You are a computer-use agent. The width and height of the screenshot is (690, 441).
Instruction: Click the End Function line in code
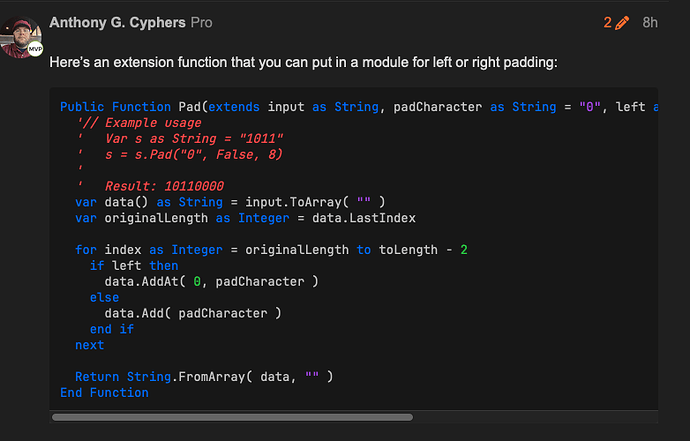click(104, 393)
